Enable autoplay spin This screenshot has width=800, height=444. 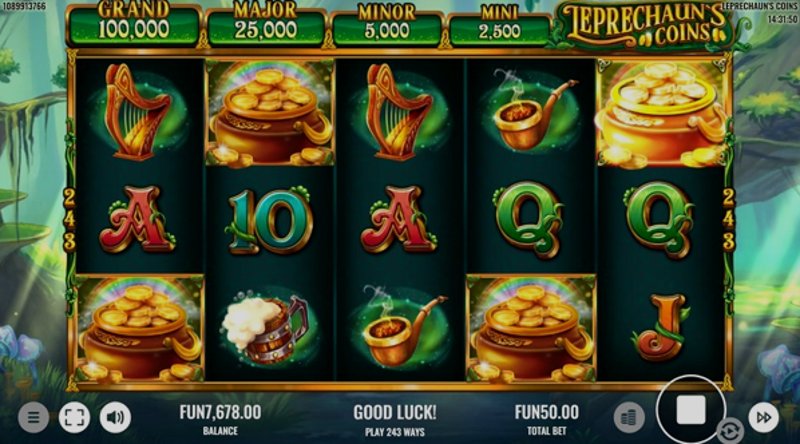[730, 431]
